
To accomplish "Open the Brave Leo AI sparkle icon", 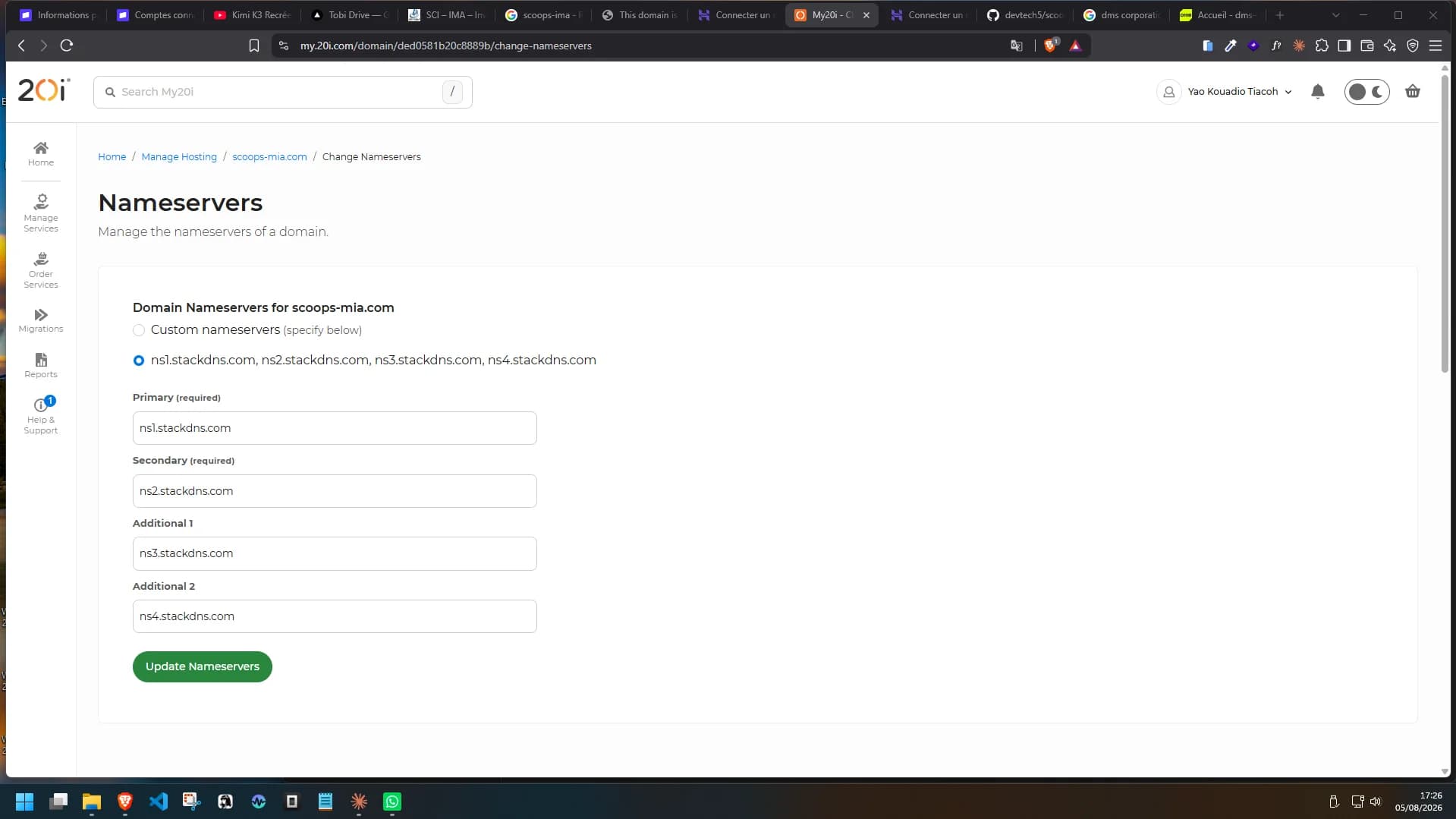I will (x=1390, y=46).
